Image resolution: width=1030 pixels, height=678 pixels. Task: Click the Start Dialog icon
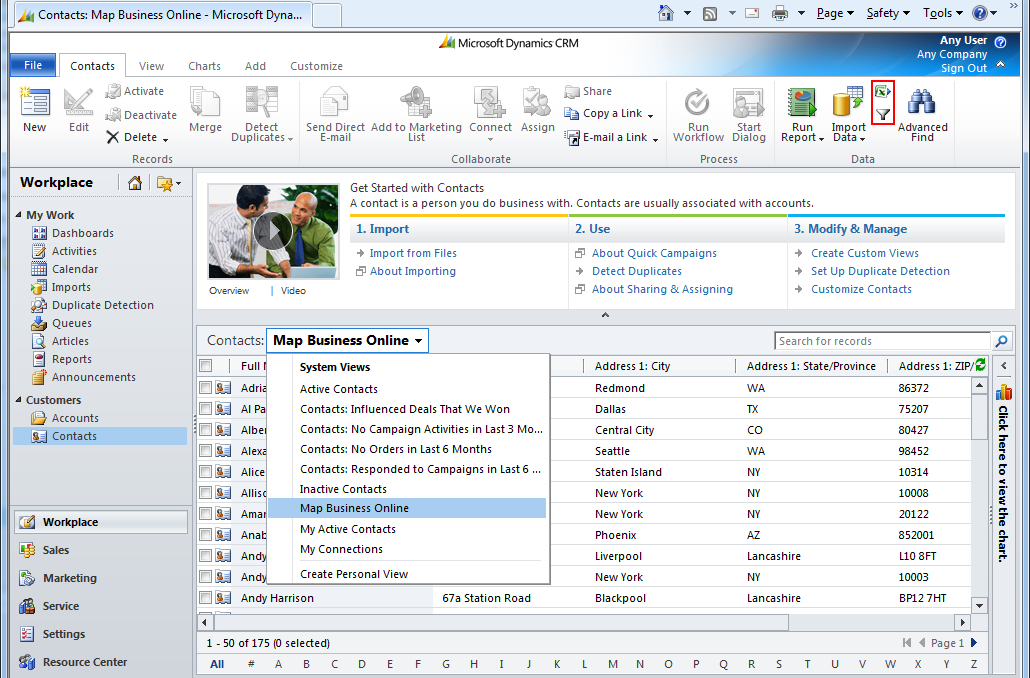[x=748, y=102]
